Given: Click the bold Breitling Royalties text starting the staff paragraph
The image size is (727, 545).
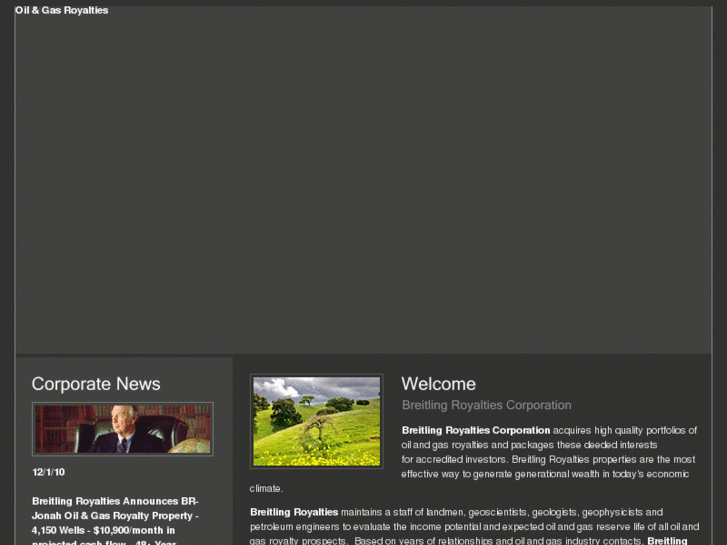Looking at the screenshot, I should click(294, 512).
